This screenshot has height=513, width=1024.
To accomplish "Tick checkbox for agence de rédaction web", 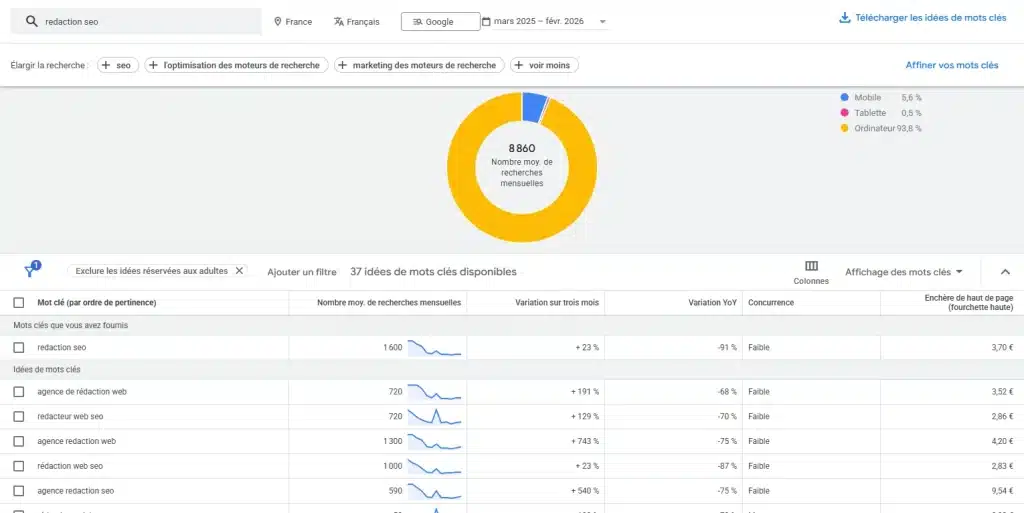I will pyautogui.click(x=19, y=392).
